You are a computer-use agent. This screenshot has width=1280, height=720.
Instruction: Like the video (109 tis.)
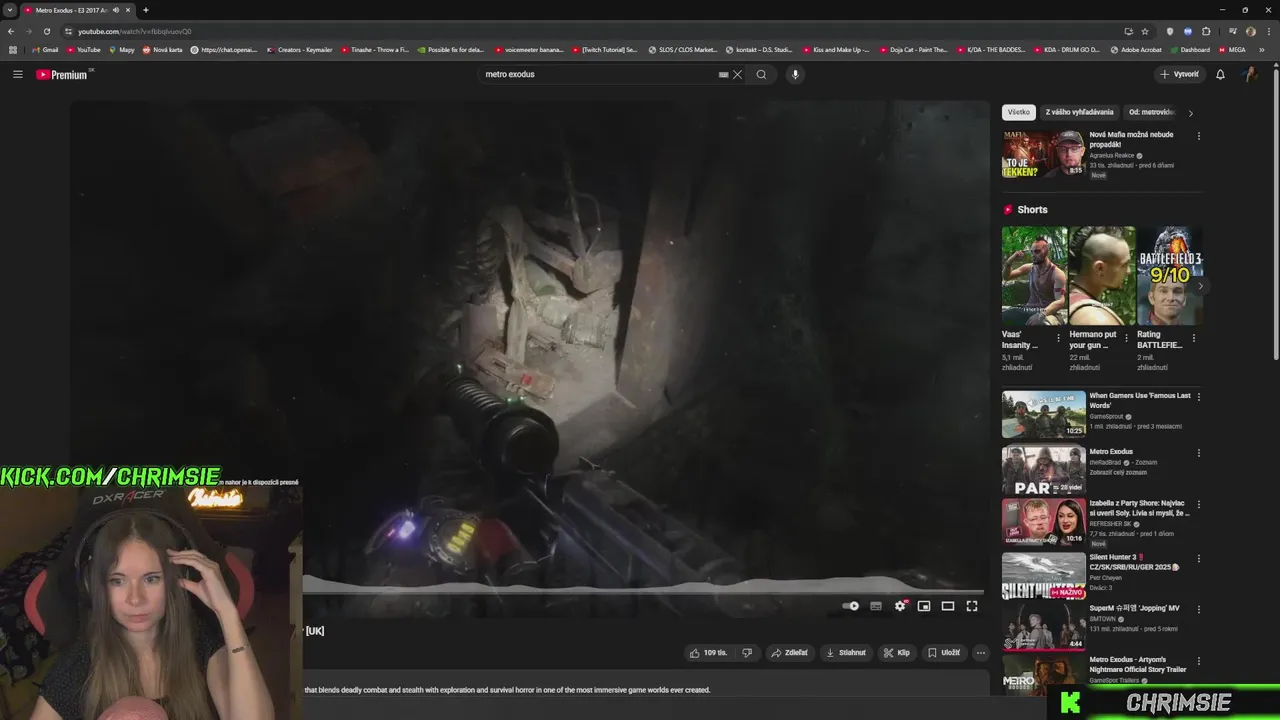click(708, 653)
